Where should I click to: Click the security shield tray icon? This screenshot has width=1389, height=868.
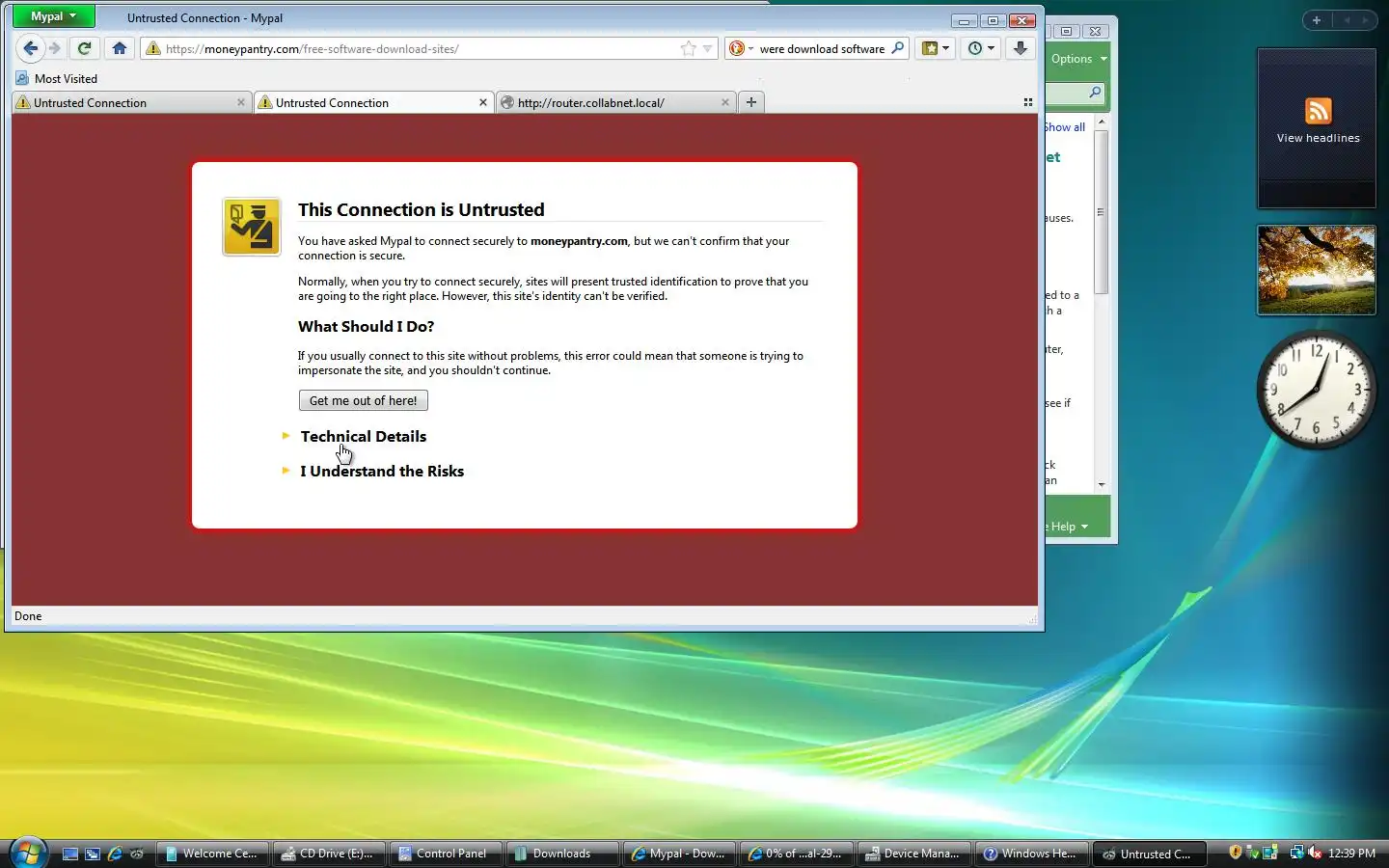[x=1236, y=853]
